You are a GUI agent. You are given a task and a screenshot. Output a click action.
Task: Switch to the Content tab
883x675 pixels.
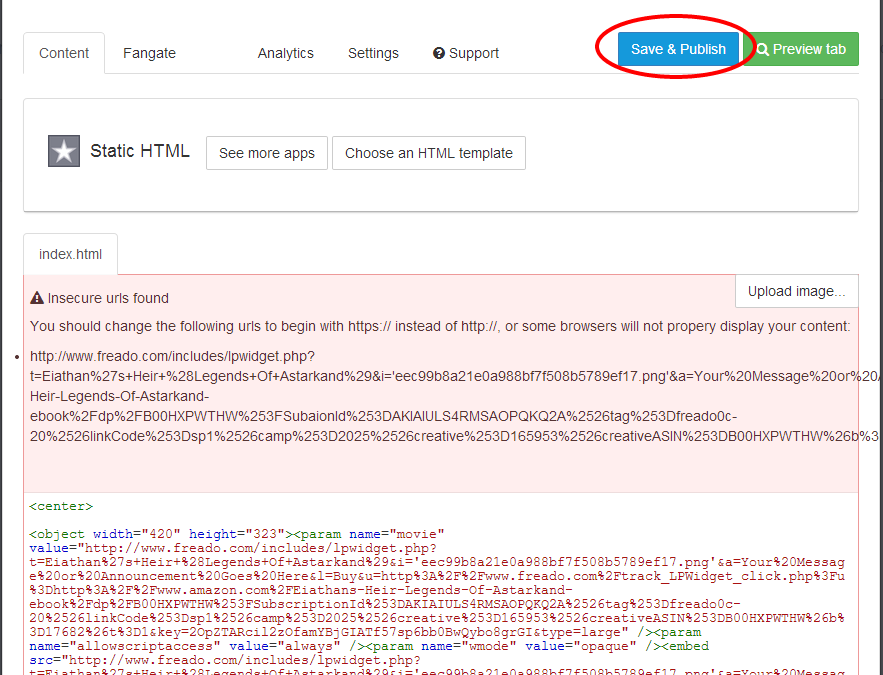tap(64, 53)
